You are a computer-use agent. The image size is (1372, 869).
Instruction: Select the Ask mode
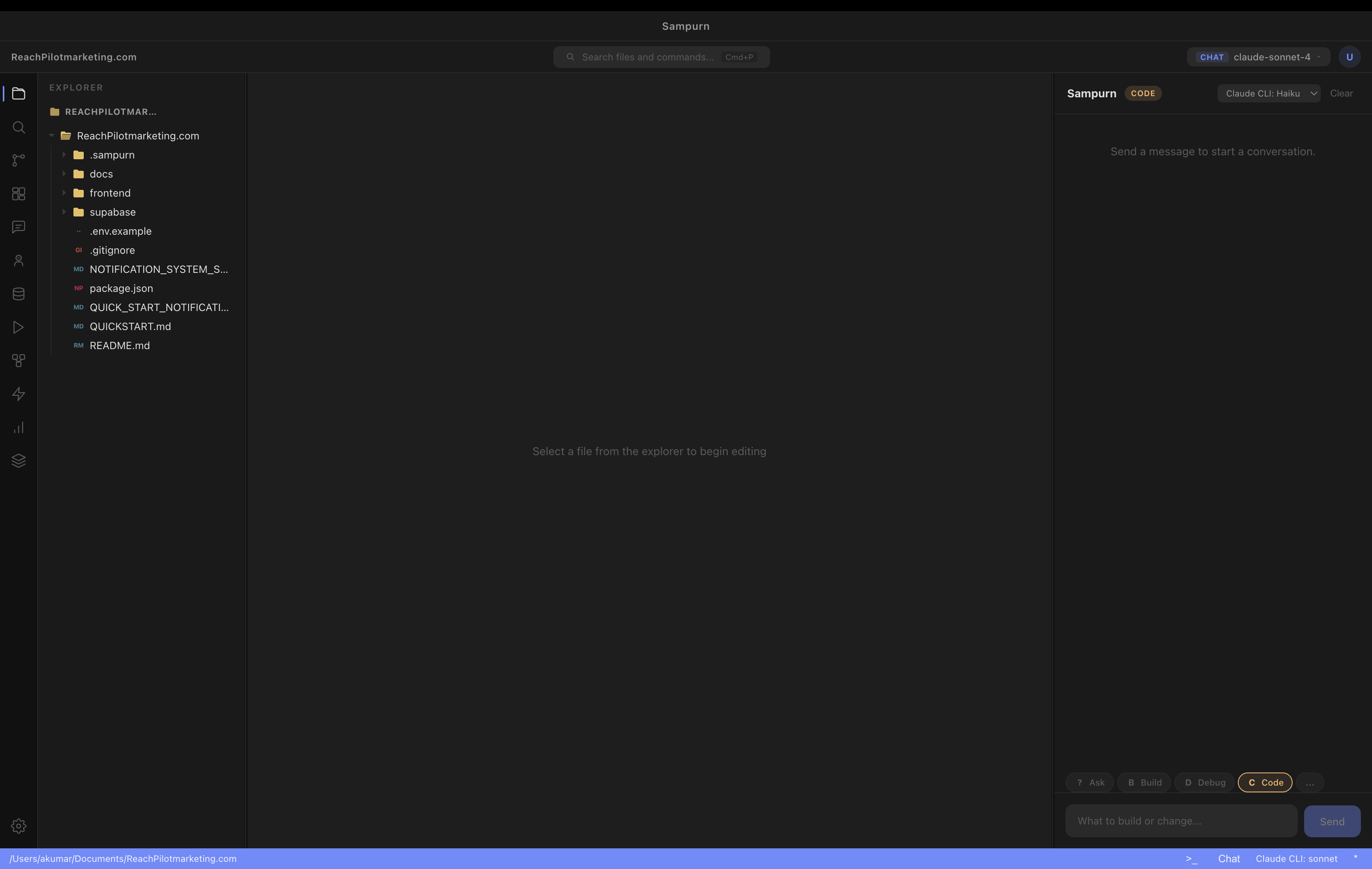(x=1089, y=782)
